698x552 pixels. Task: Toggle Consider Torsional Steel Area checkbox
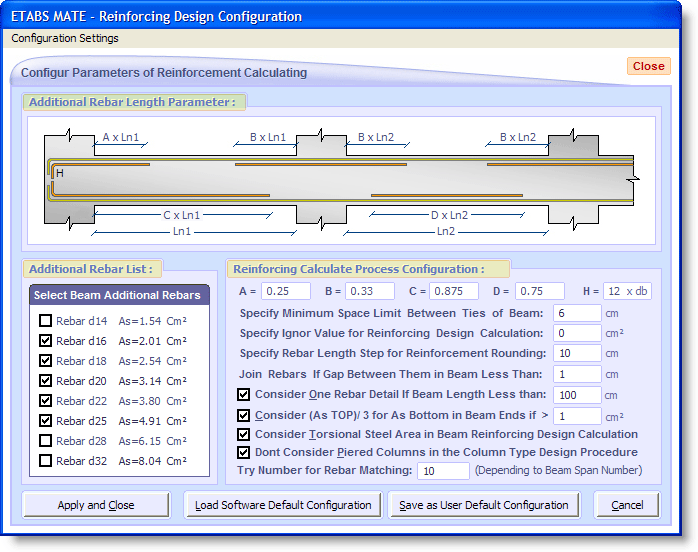coord(244,434)
